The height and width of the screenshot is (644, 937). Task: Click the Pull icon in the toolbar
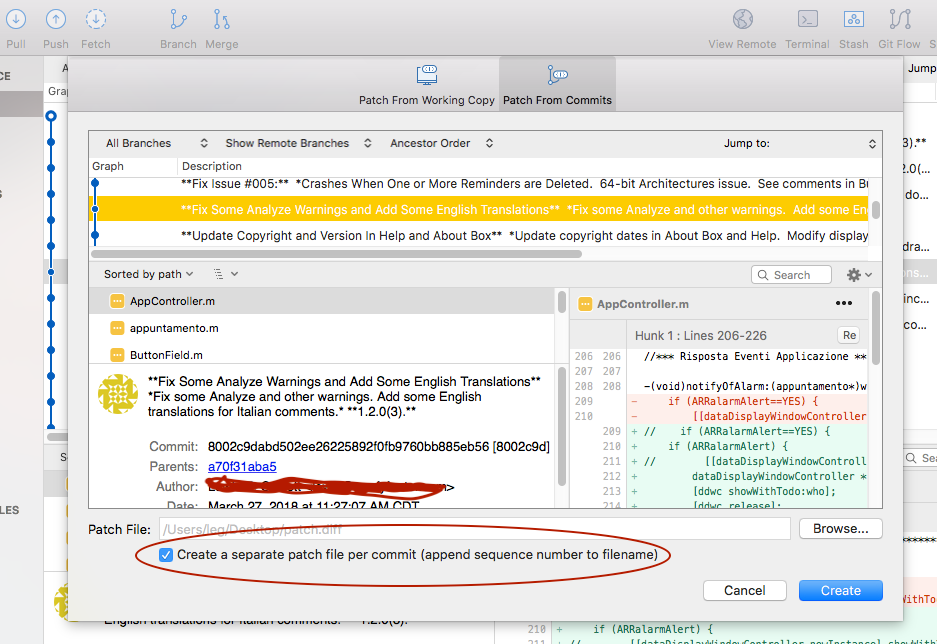15,20
